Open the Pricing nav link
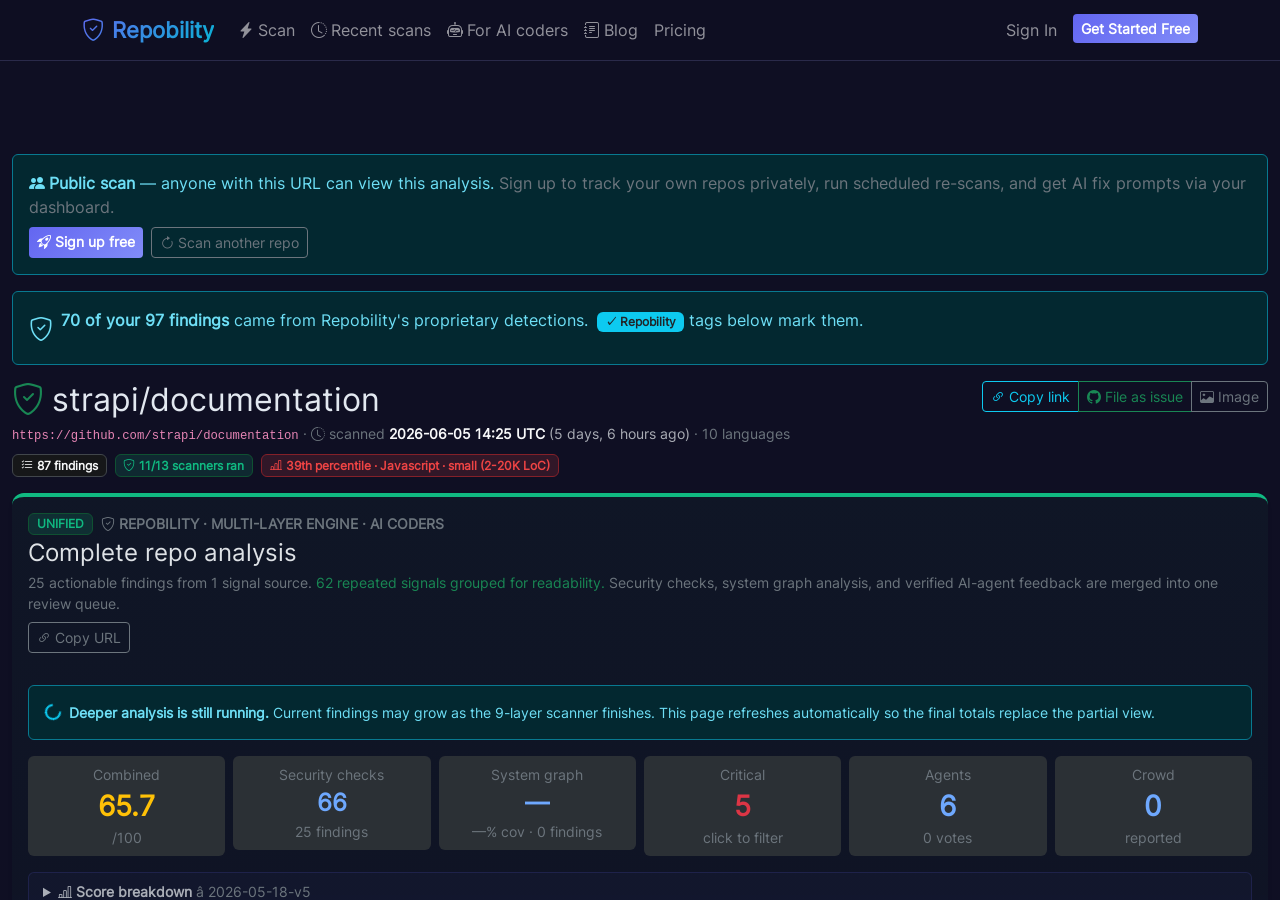 pos(680,30)
